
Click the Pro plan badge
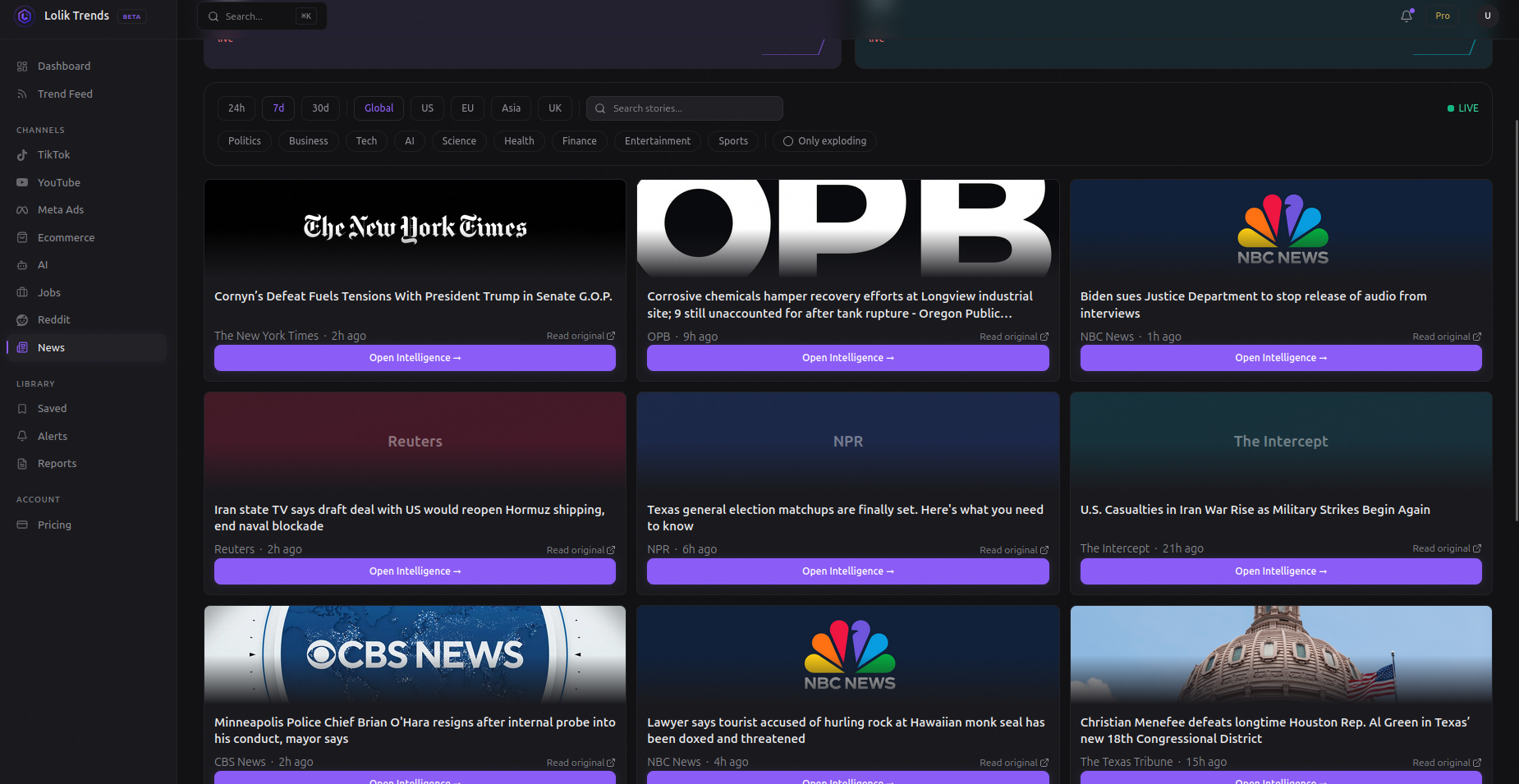point(1443,16)
